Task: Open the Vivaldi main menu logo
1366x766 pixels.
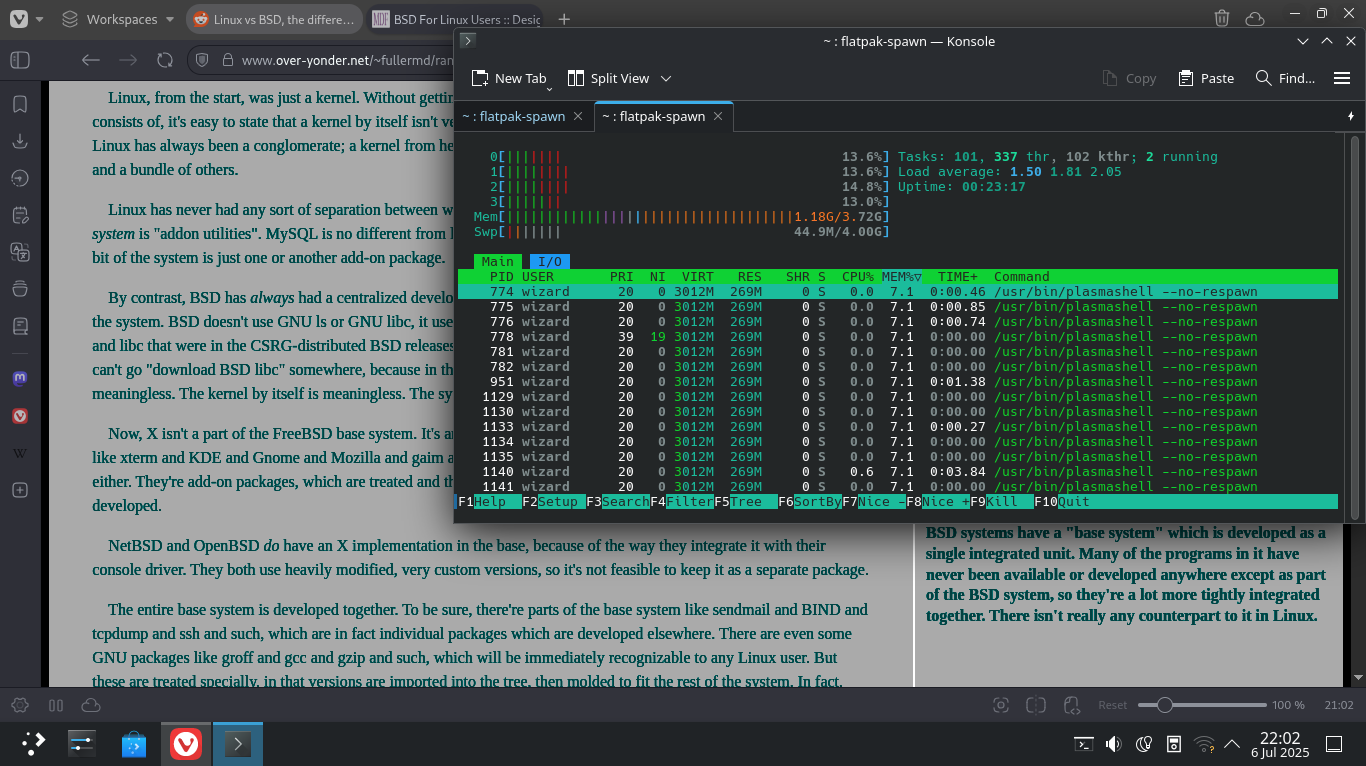Action: click(18, 19)
